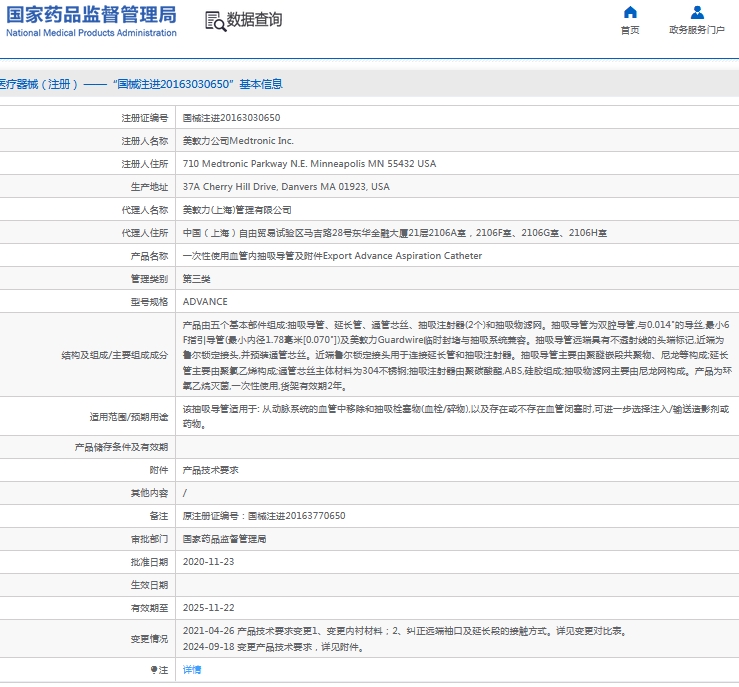Open the 政务服务门户 user portal icon
Screen dimensions: 739x687
point(697,12)
